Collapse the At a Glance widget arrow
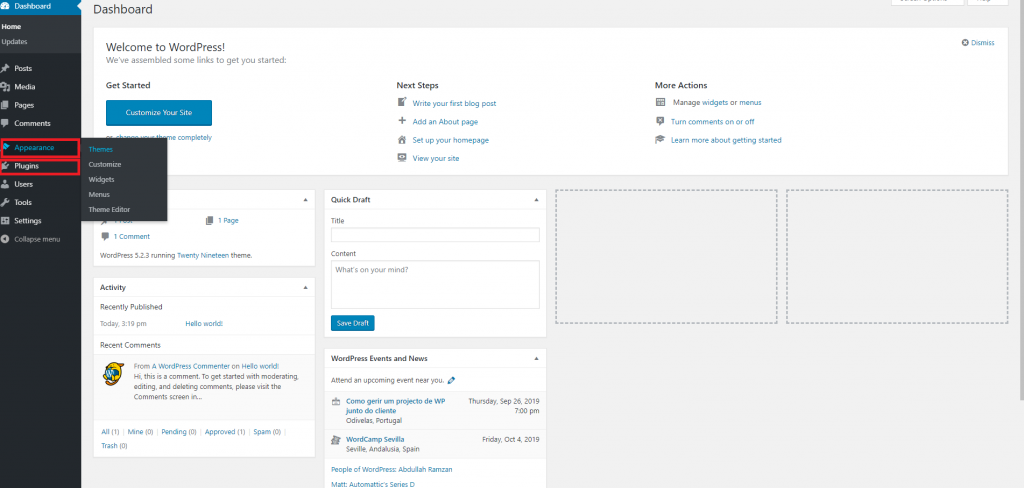Screen dimensions: 1024x488 306,199
